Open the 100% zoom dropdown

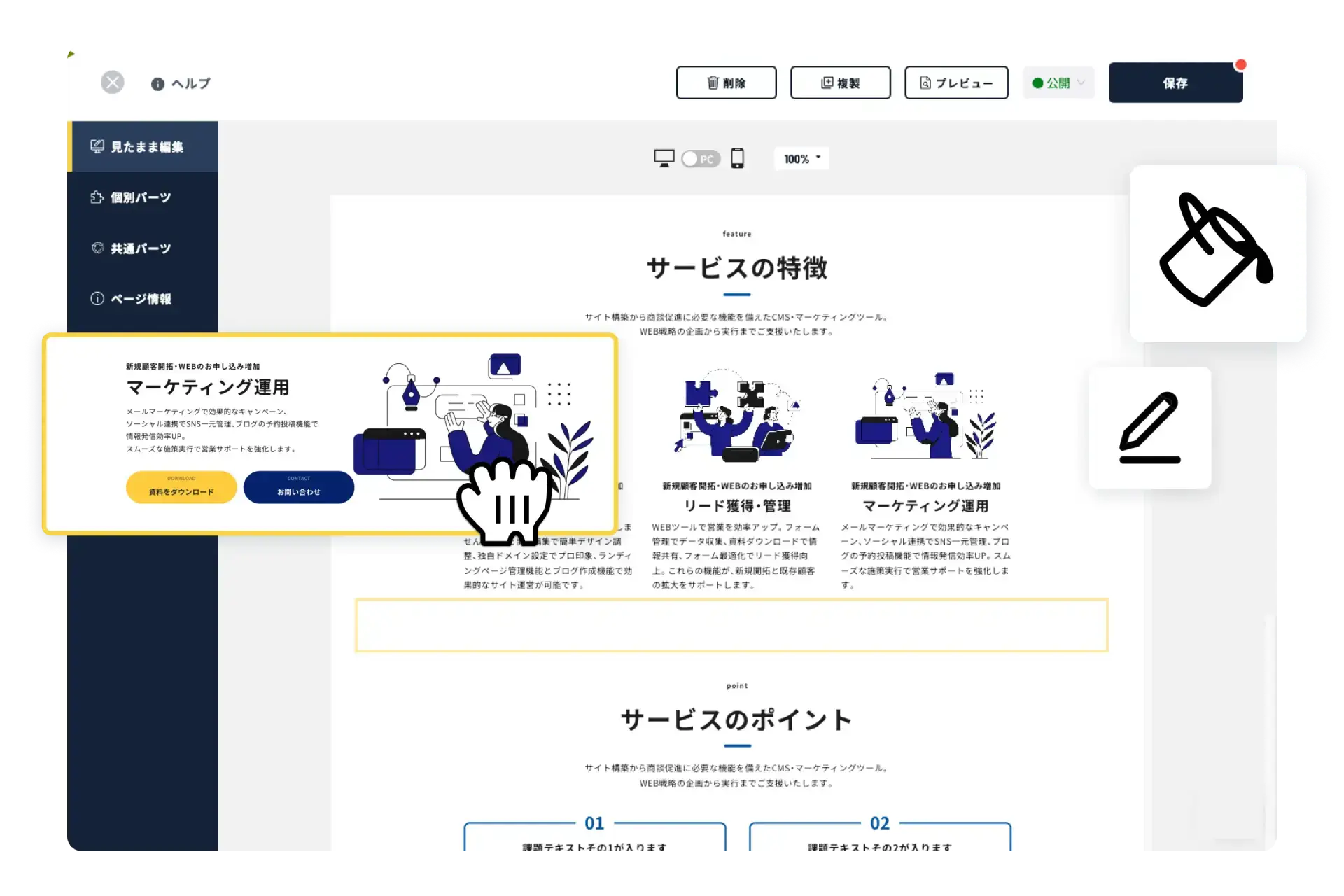(x=801, y=158)
